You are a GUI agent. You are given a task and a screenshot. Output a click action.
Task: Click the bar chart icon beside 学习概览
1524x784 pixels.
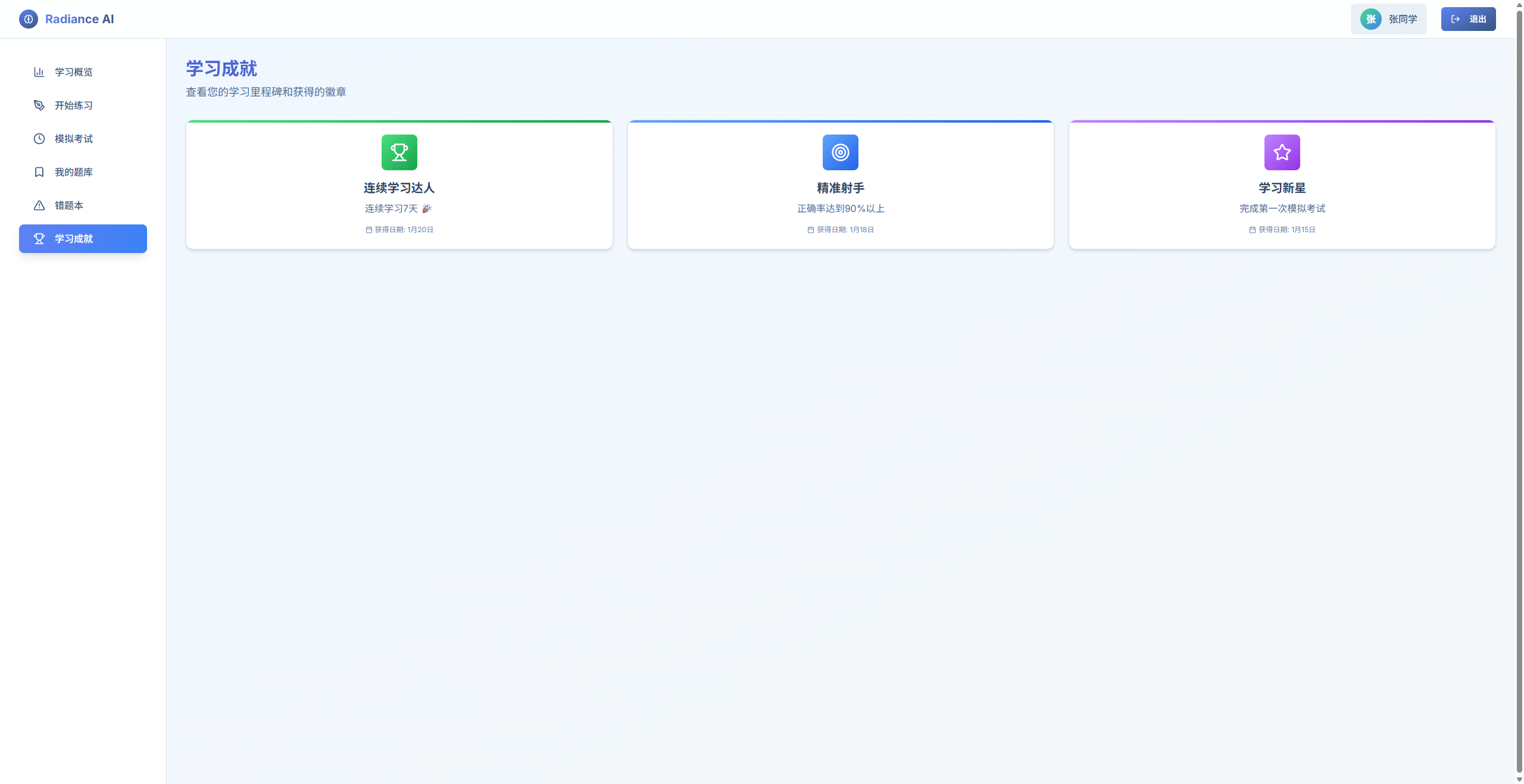[x=39, y=72]
